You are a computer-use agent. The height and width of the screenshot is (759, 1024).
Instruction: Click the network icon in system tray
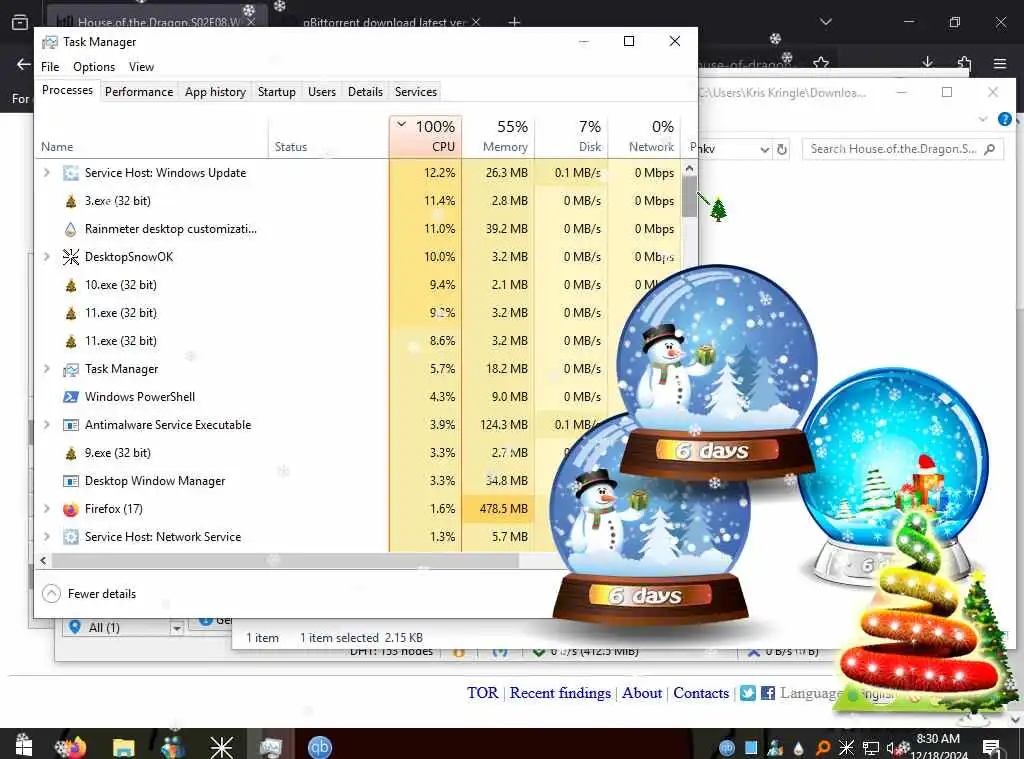(871, 748)
